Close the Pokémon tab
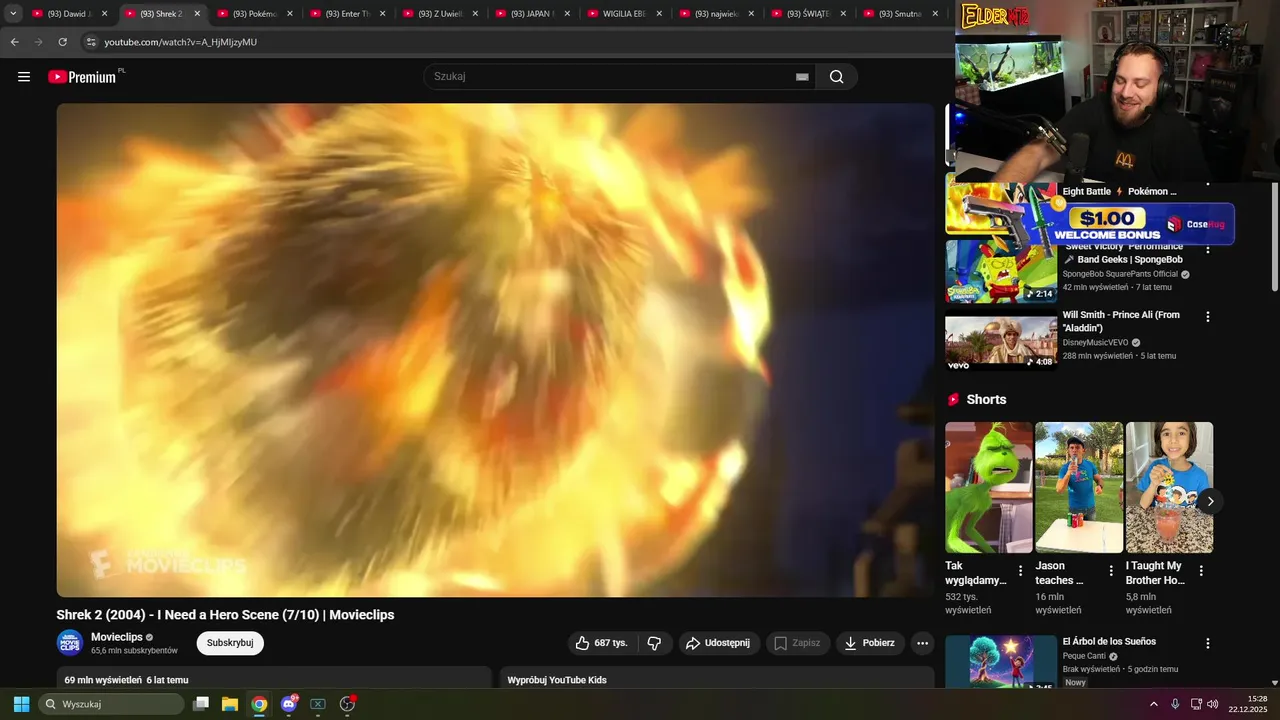The height and width of the screenshot is (720, 1280). [289, 14]
